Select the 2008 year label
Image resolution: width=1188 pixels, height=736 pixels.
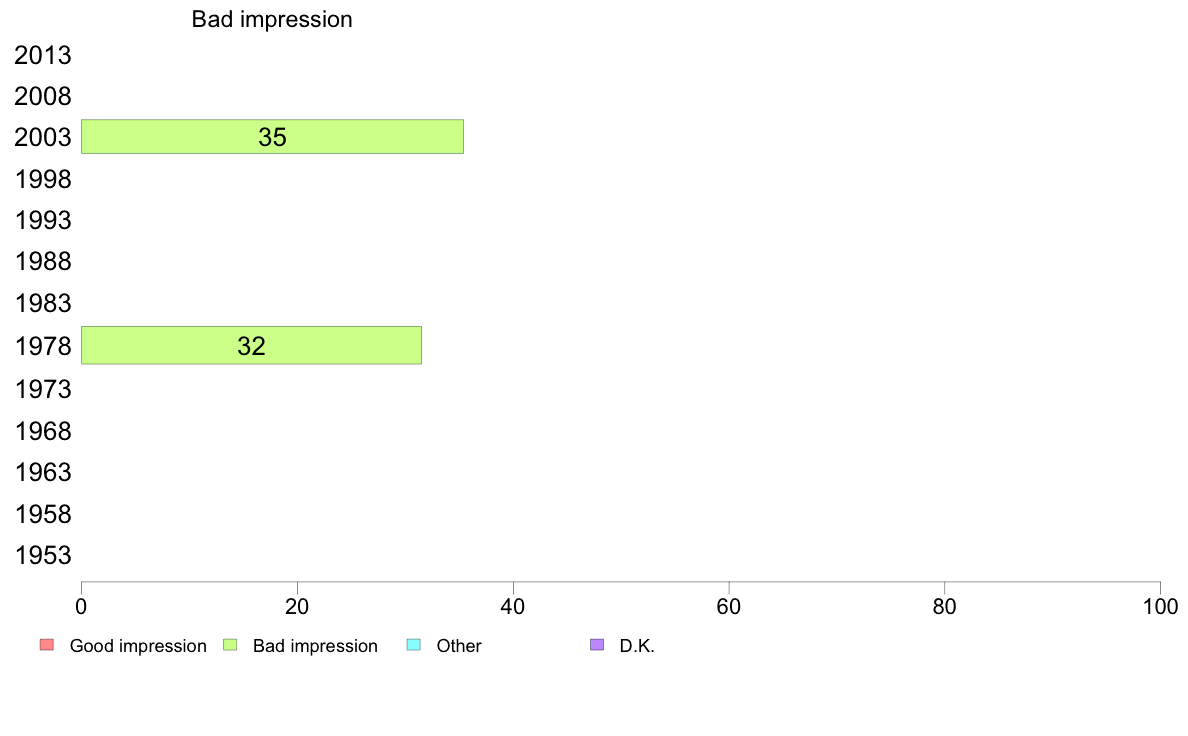click(x=43, y=97)
